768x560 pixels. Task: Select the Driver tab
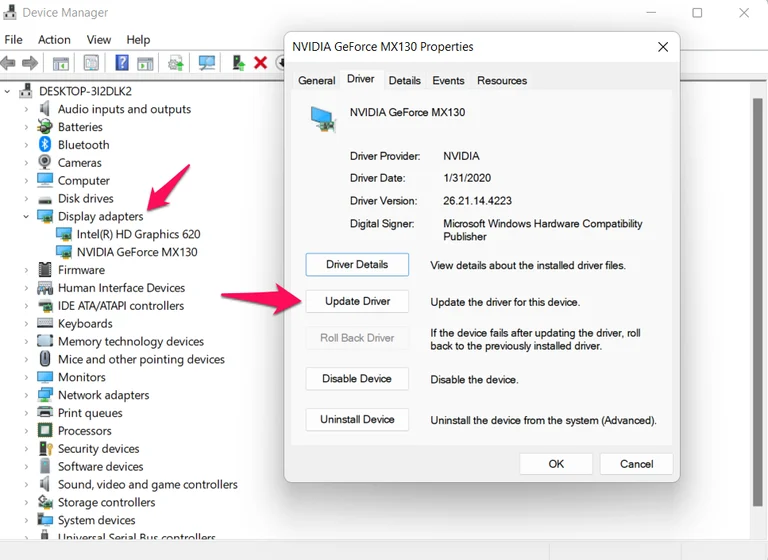pyautogui.click(x=360, y=79)
